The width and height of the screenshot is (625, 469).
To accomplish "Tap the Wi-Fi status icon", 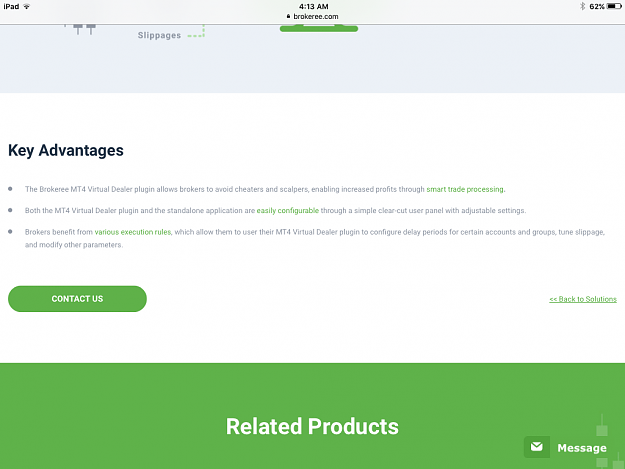I will [27, 6].
